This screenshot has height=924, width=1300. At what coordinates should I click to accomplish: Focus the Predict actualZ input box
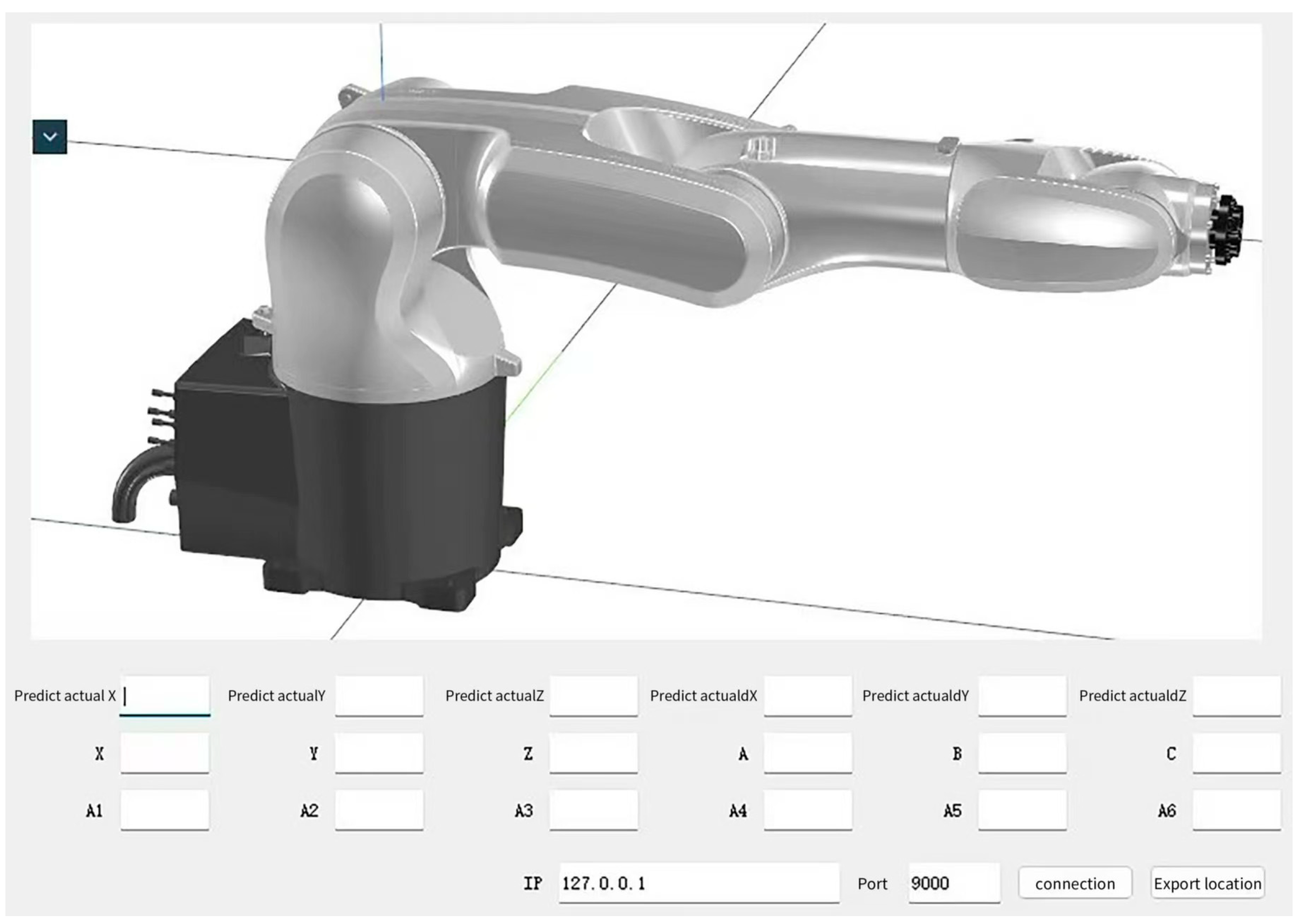(593, 695)
